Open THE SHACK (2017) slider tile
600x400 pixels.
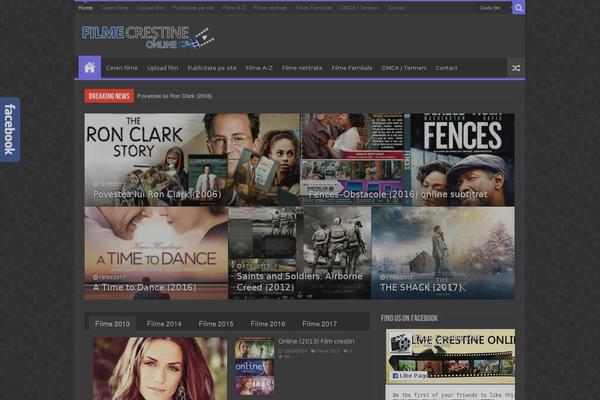[443, 253]
